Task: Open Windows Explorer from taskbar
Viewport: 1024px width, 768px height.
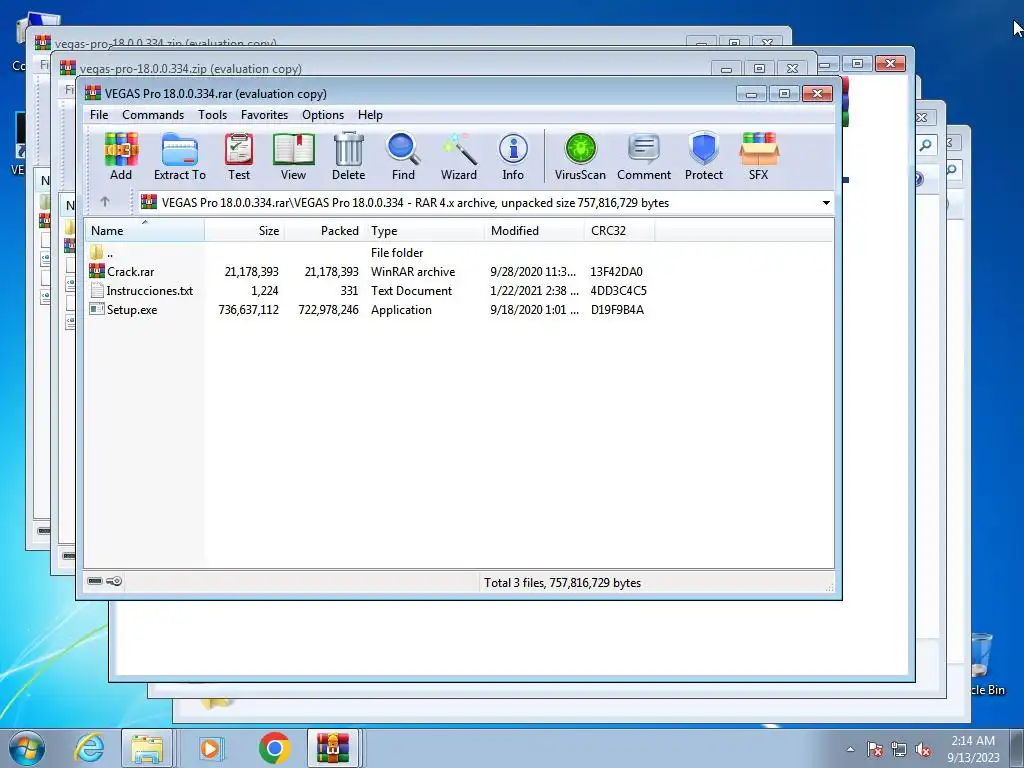Action: (148, 748)
